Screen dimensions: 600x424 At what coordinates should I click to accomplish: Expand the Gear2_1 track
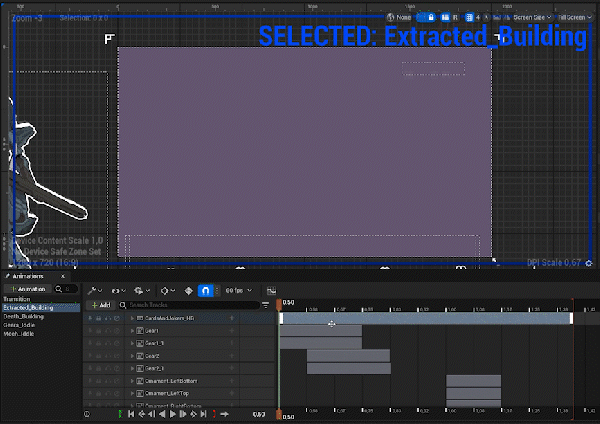(x=132, y=368)
